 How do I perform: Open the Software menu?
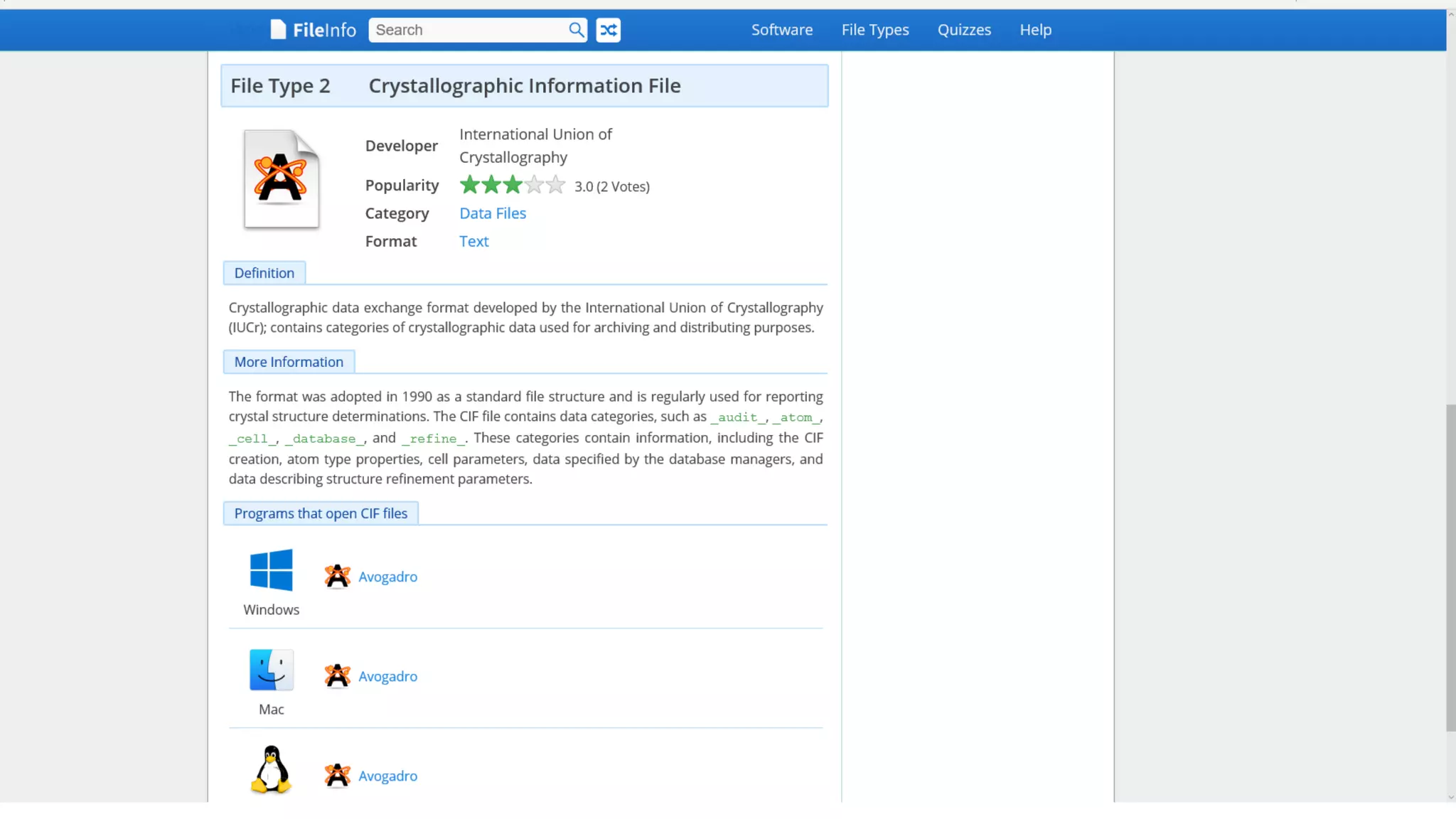click(781, 30)
